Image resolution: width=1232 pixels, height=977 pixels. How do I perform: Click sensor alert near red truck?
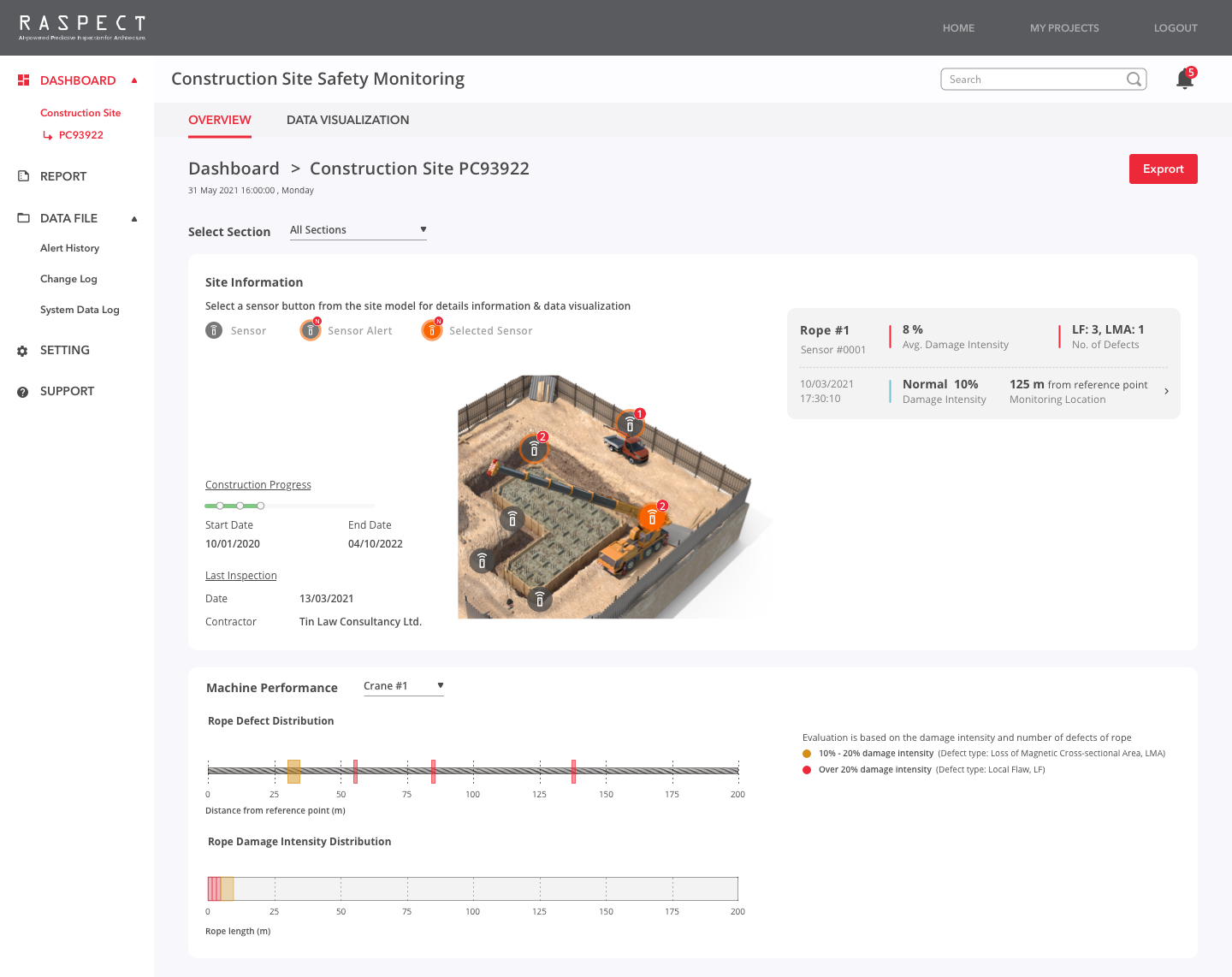point(630,424)
